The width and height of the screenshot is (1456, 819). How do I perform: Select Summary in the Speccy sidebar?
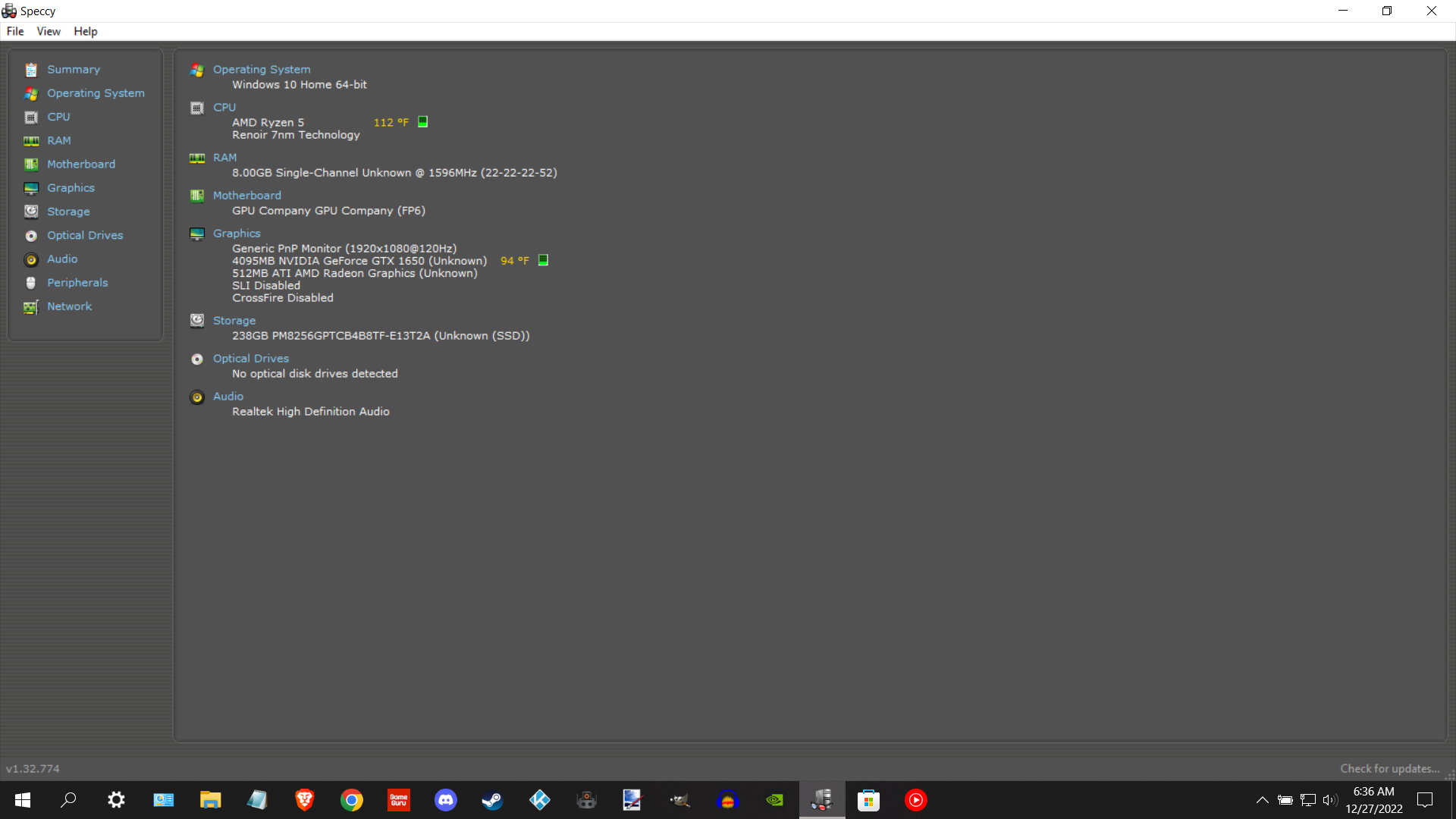pyautogui.click(x=74, y=69)
